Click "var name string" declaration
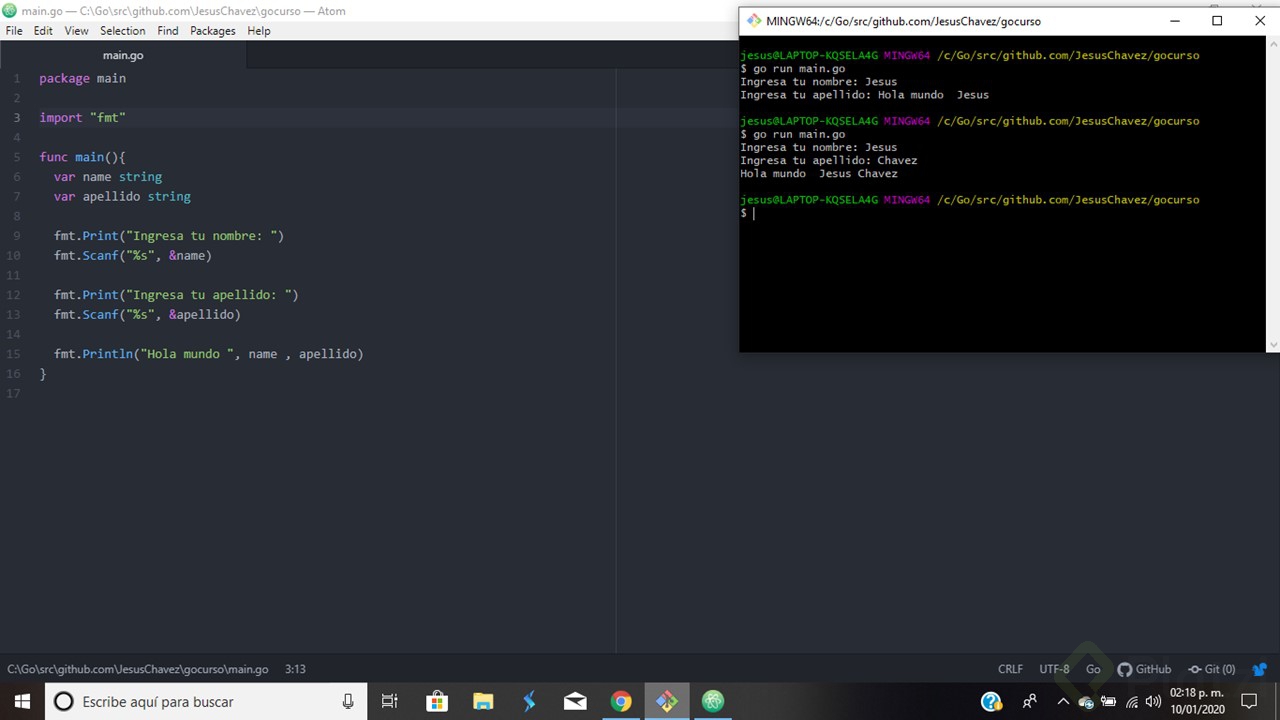The height and width of the screenshot is (720, 1280). click(x=108, y=177)
